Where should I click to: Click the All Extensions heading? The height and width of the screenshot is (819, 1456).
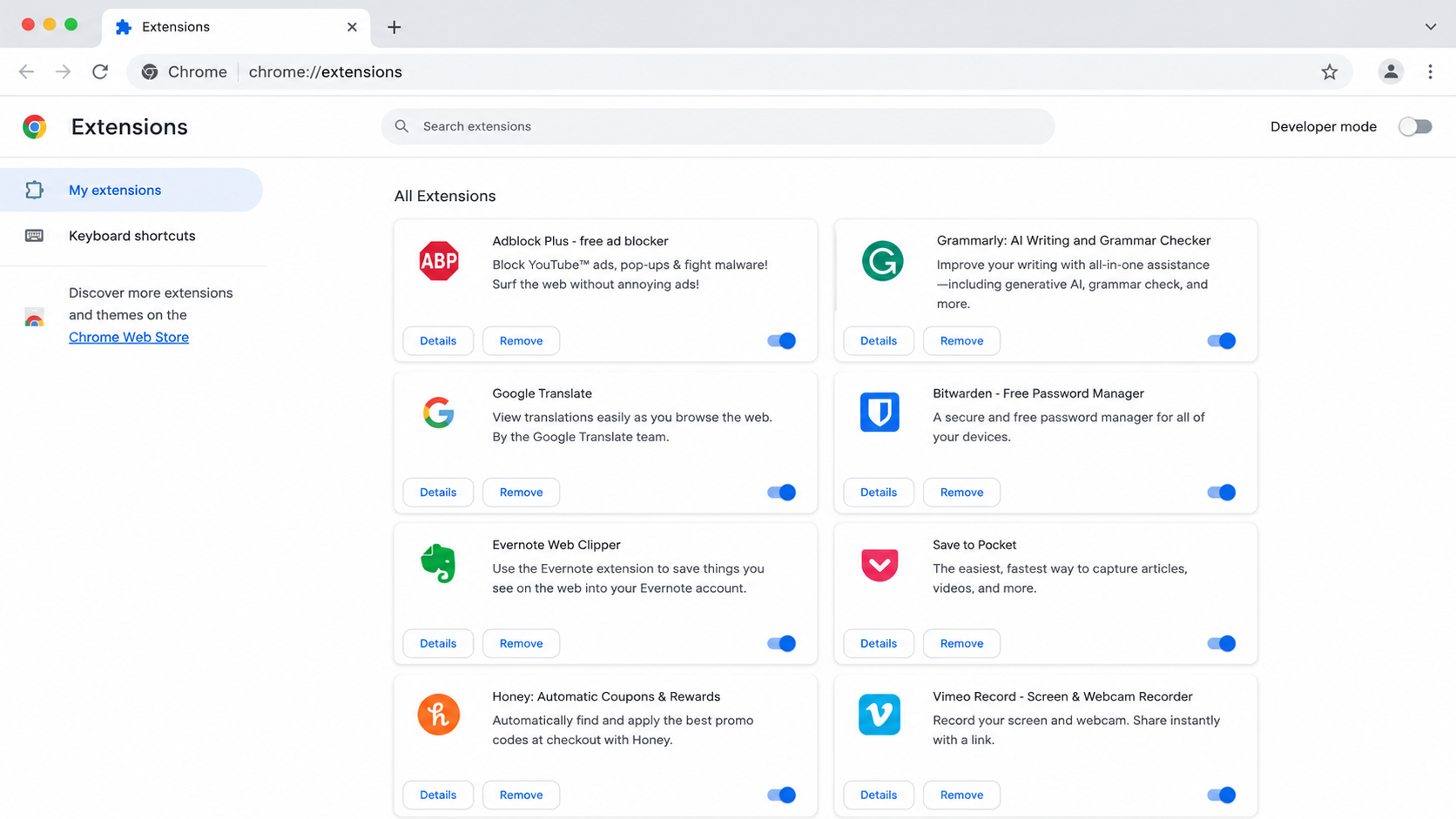pos(445,197)
